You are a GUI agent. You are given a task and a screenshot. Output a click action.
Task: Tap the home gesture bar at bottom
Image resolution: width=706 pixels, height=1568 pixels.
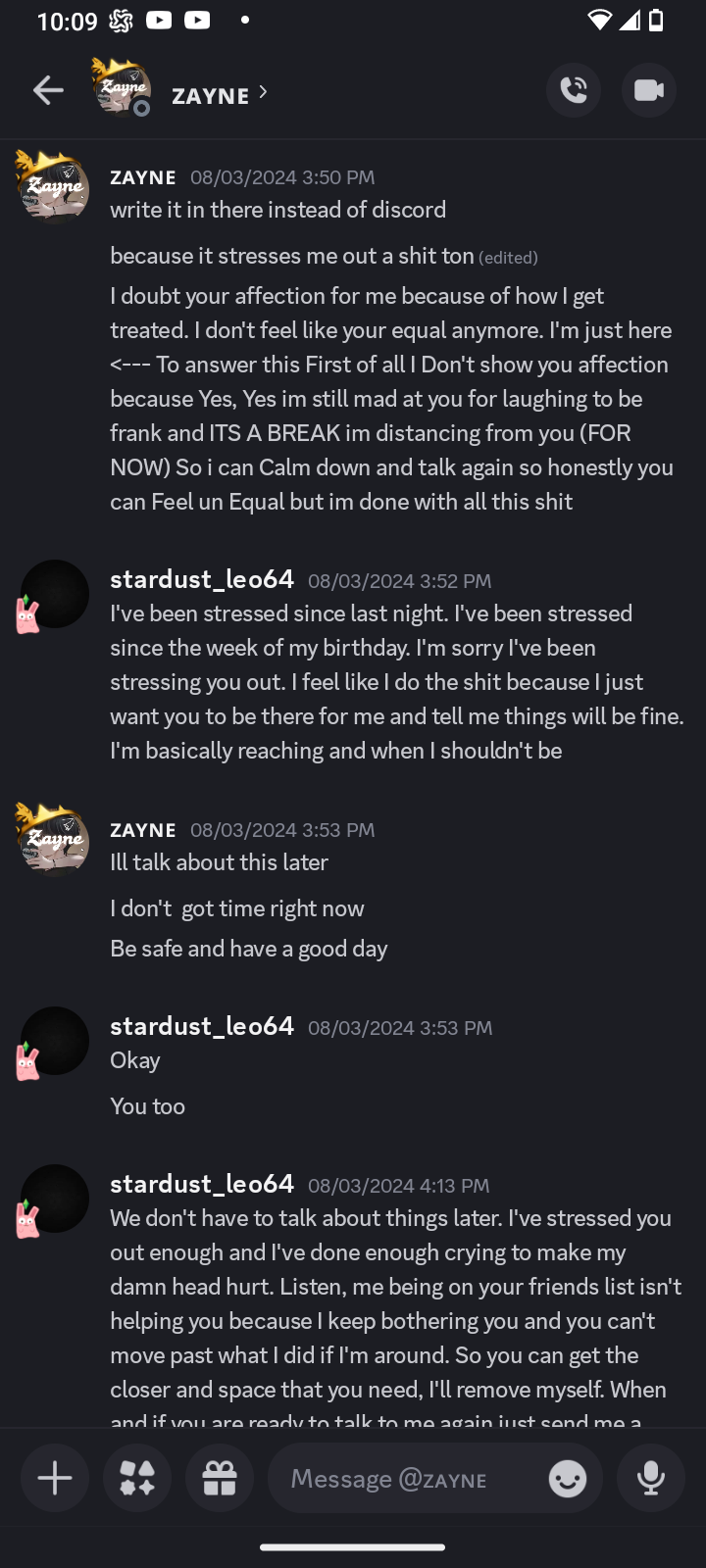tap(353, 1547)
